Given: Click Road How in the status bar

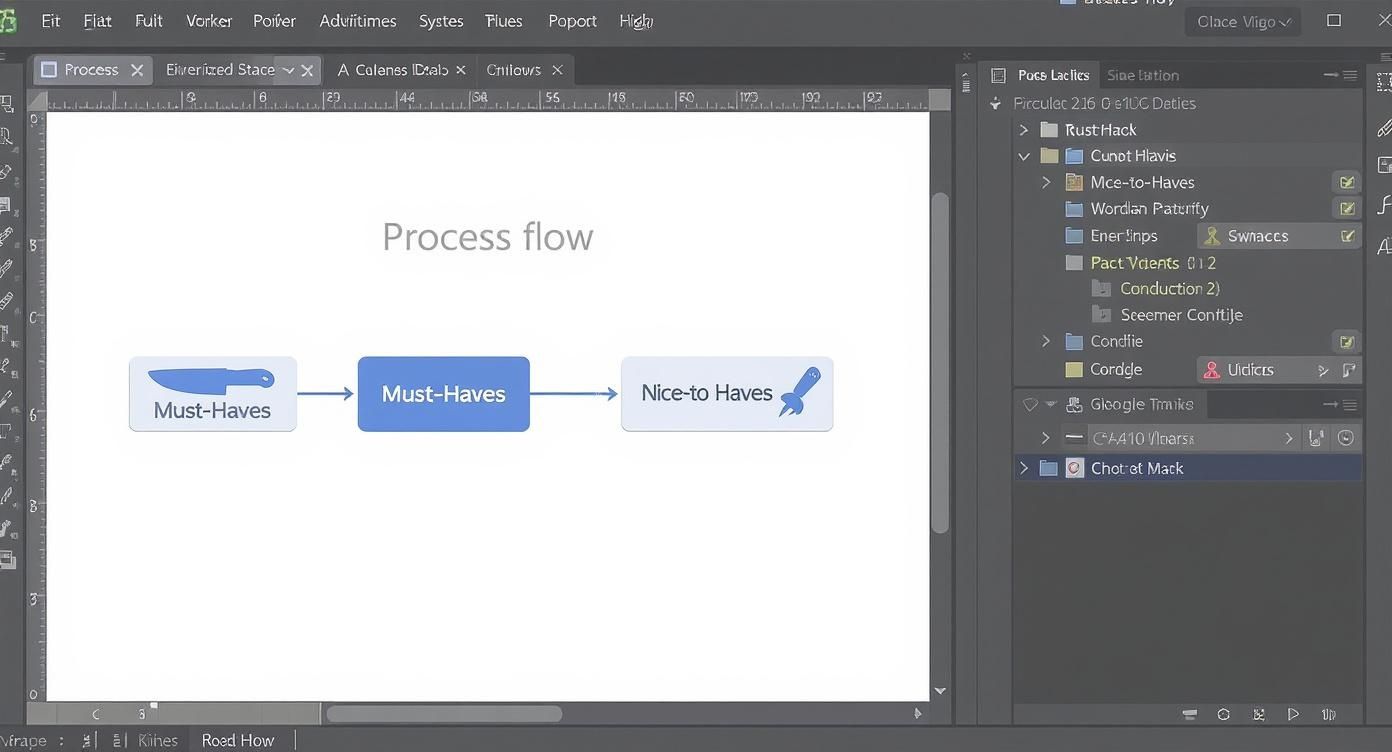Looking at the screenshot, I should click(237, 740).
